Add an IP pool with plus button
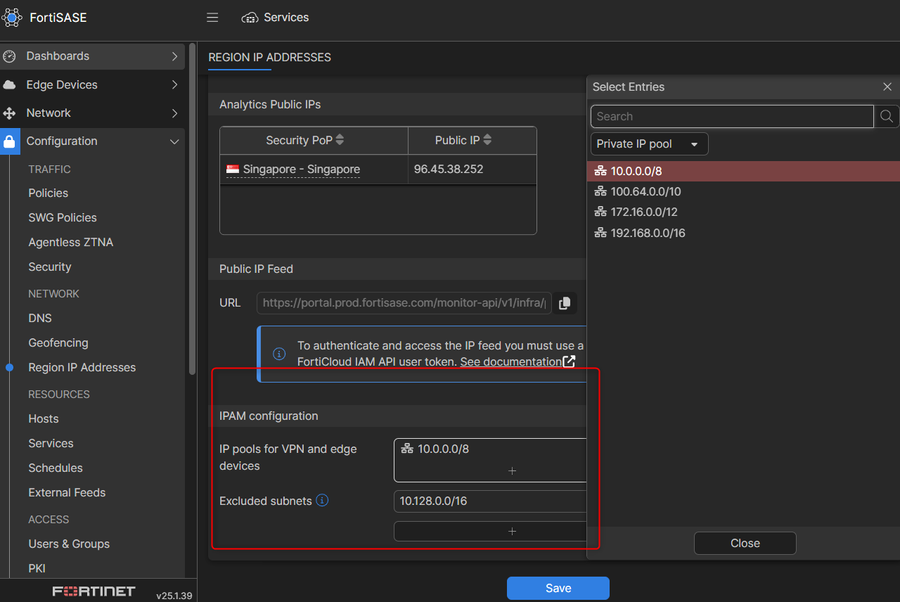Screen dimensions: 900x602 pos(512,471)
